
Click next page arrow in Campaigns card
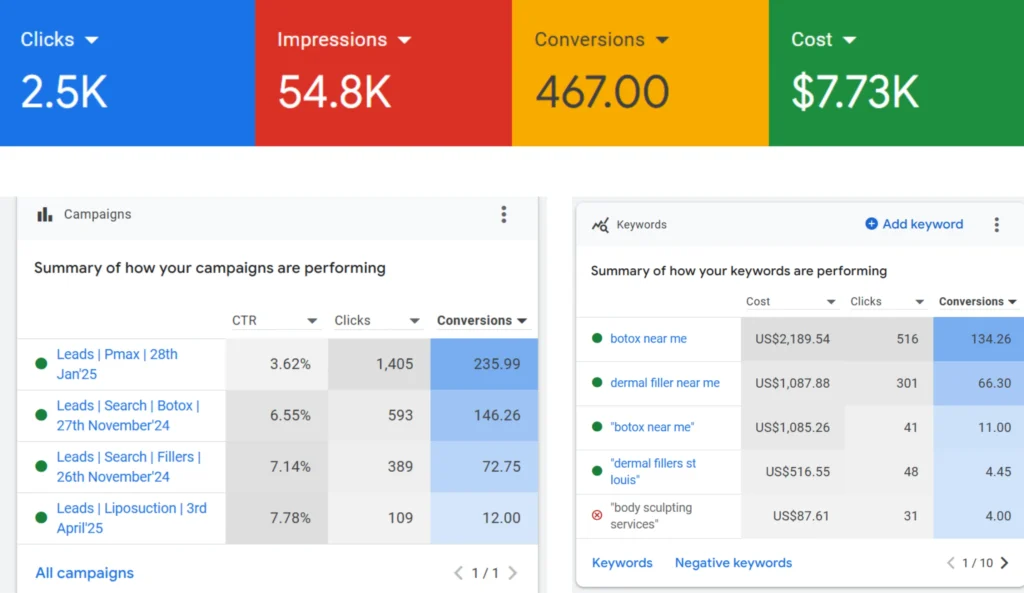point(513,573)
